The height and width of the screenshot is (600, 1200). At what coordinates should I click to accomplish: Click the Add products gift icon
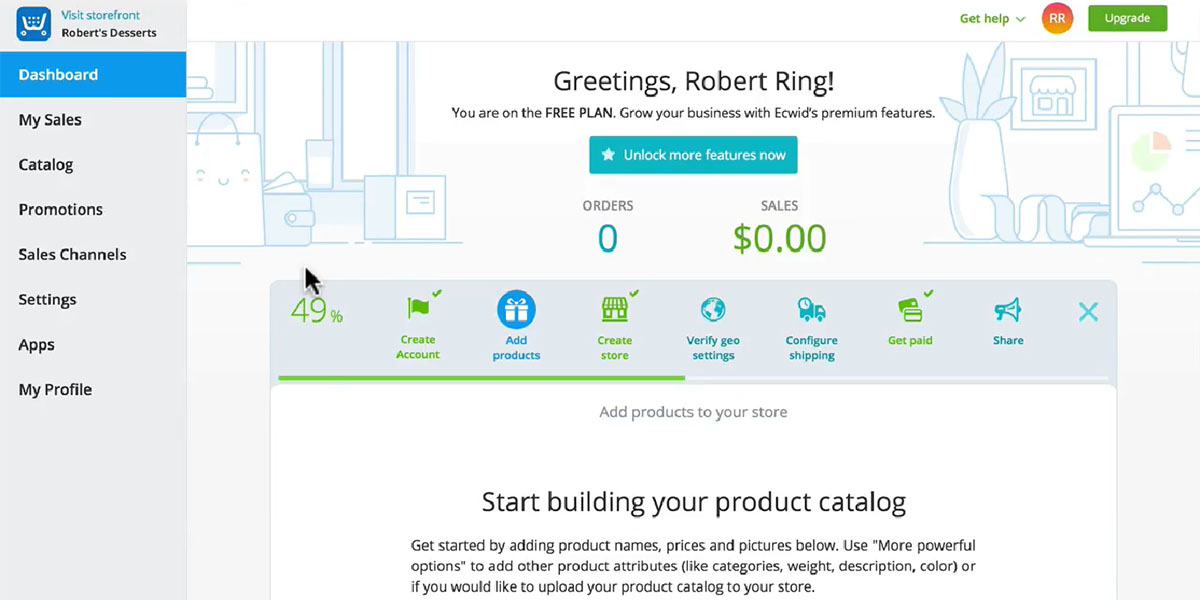click(516, 310)
